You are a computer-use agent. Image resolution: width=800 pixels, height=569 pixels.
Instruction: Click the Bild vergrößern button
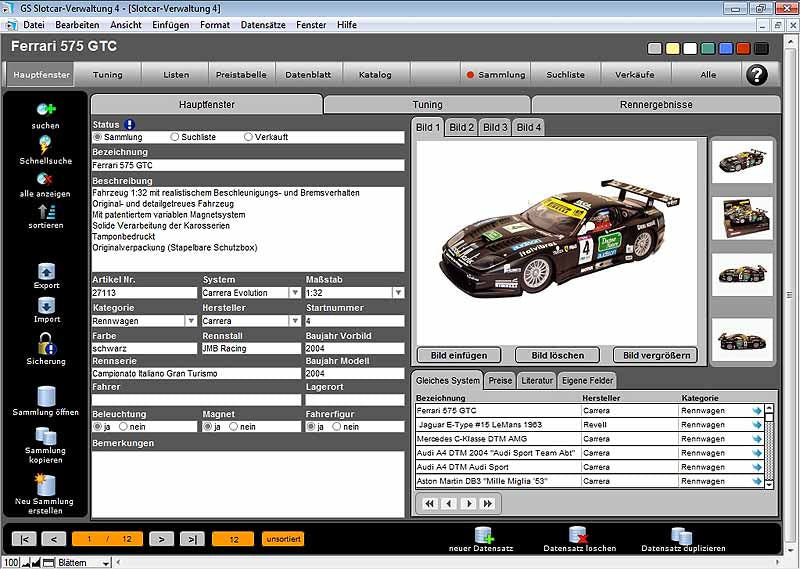click(x=656, y=355)
